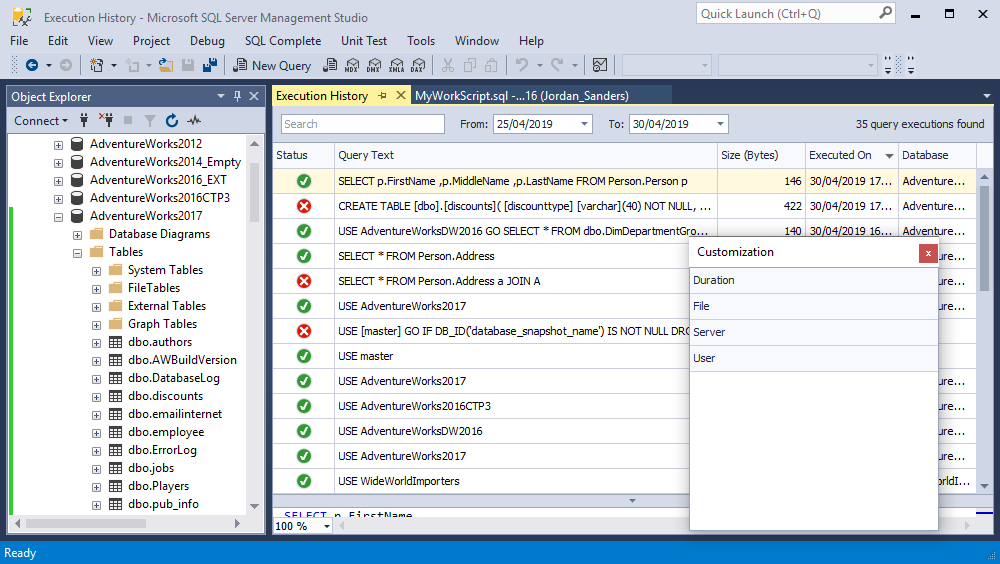Click the navigate back arrow icon
This screenshot has width=1000, height=564.
coord(32,65)
